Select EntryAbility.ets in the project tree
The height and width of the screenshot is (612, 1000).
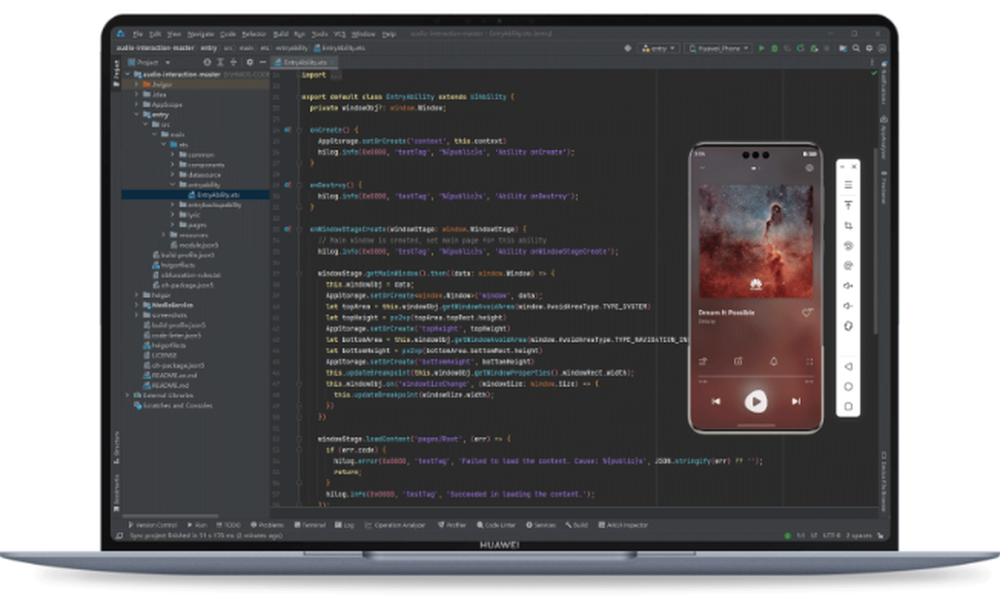point(214,195)
